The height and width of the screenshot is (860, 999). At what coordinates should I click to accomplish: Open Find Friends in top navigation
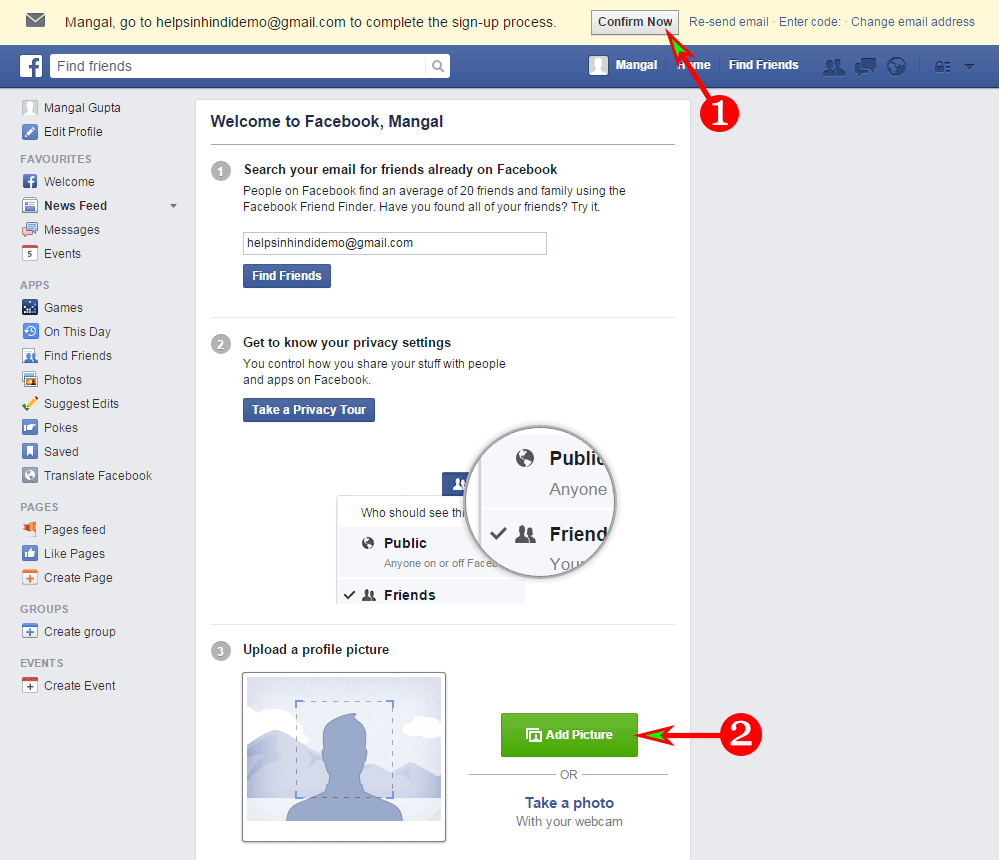pos(763,65)
